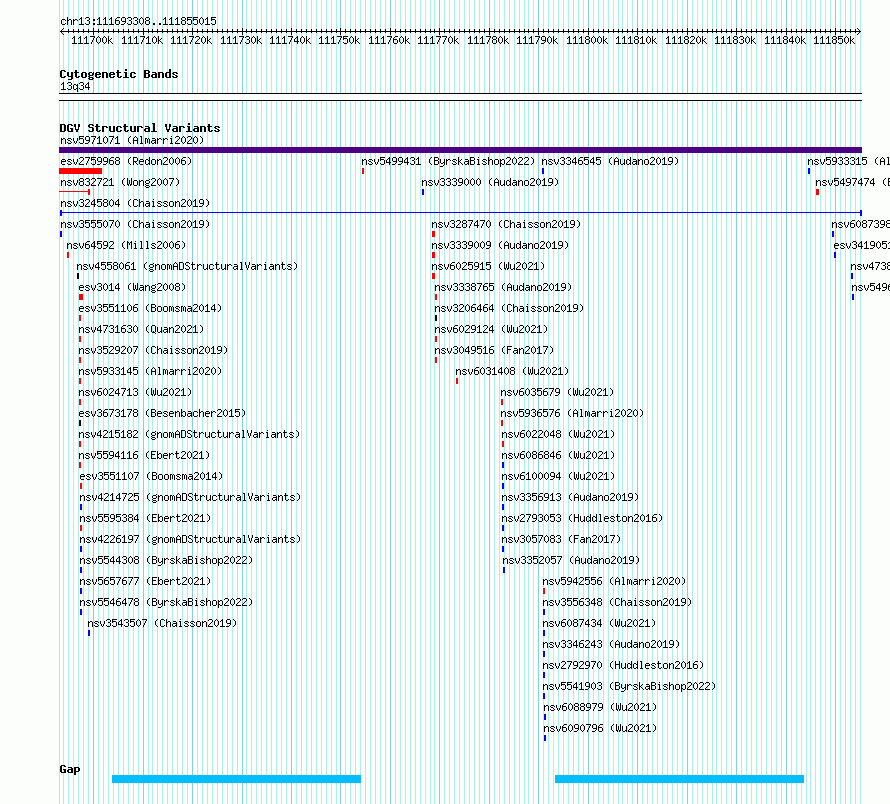Image resolution: width=890 pixels, height=804 pixels.
Task: Open variant label nsv5499431 (ByrskaBishop2022)
Action: [x=448, y=161]
